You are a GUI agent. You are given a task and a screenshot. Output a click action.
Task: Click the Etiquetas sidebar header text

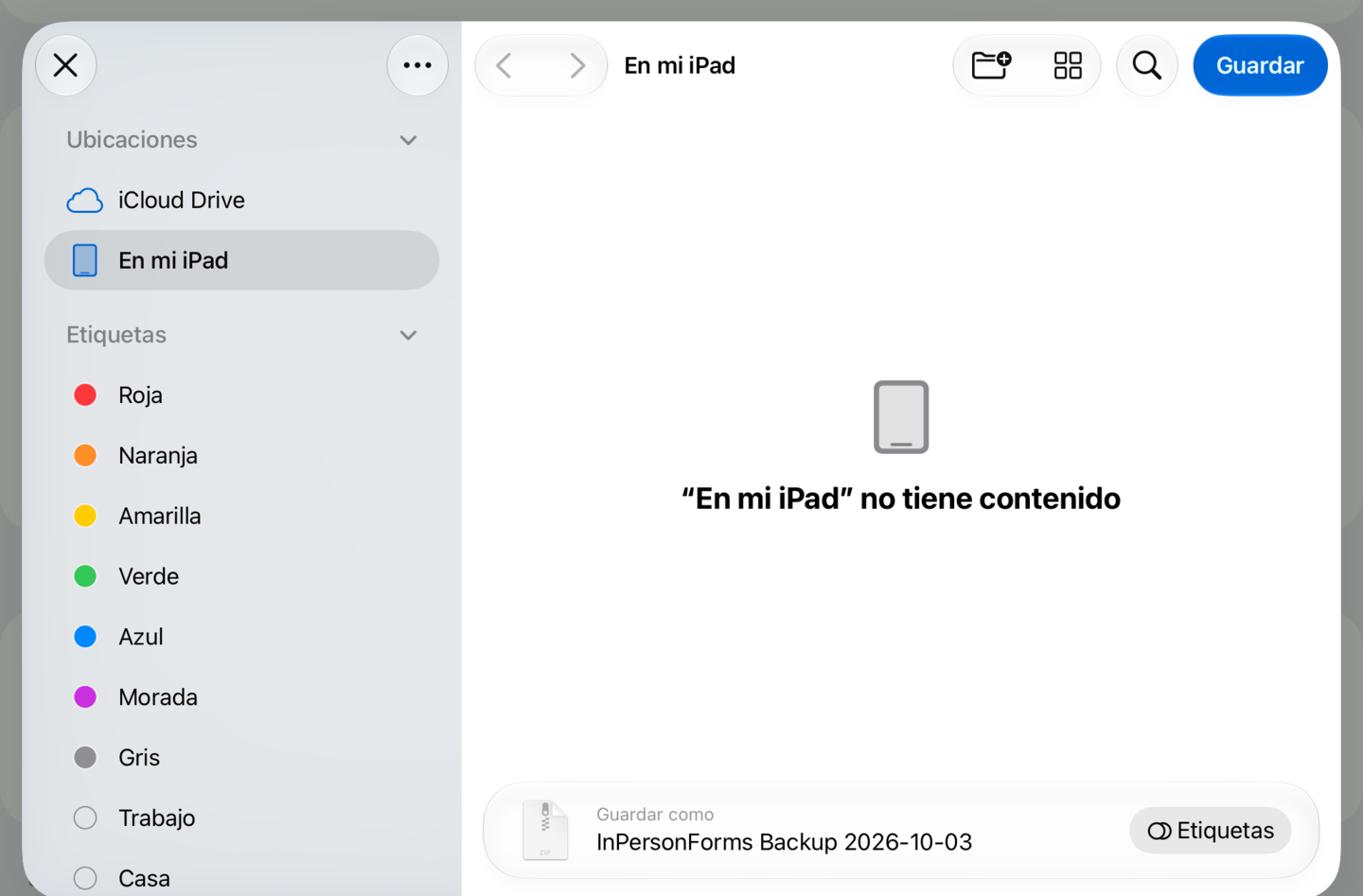tap(116, 335)
